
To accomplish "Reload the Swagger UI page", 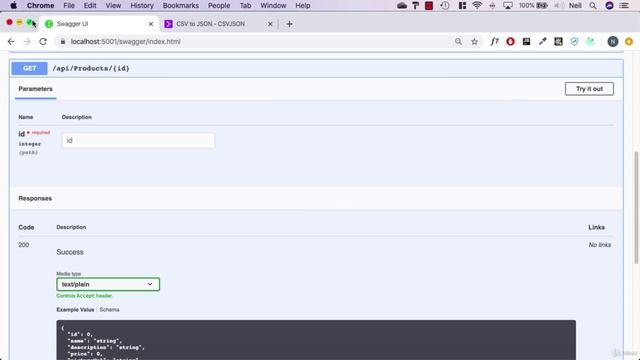I will [43, 42].
